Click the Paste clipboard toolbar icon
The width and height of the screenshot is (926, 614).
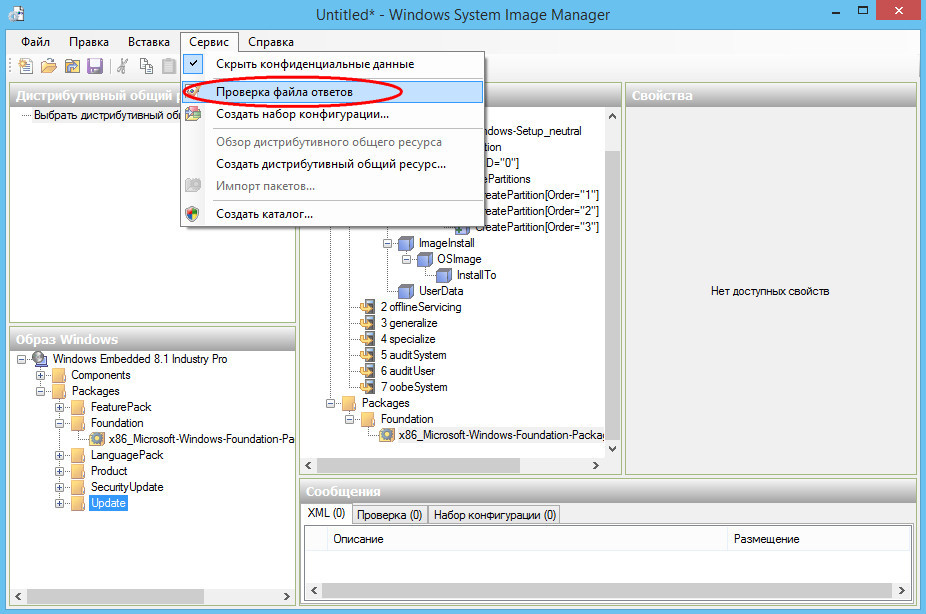tap(169, 66)
